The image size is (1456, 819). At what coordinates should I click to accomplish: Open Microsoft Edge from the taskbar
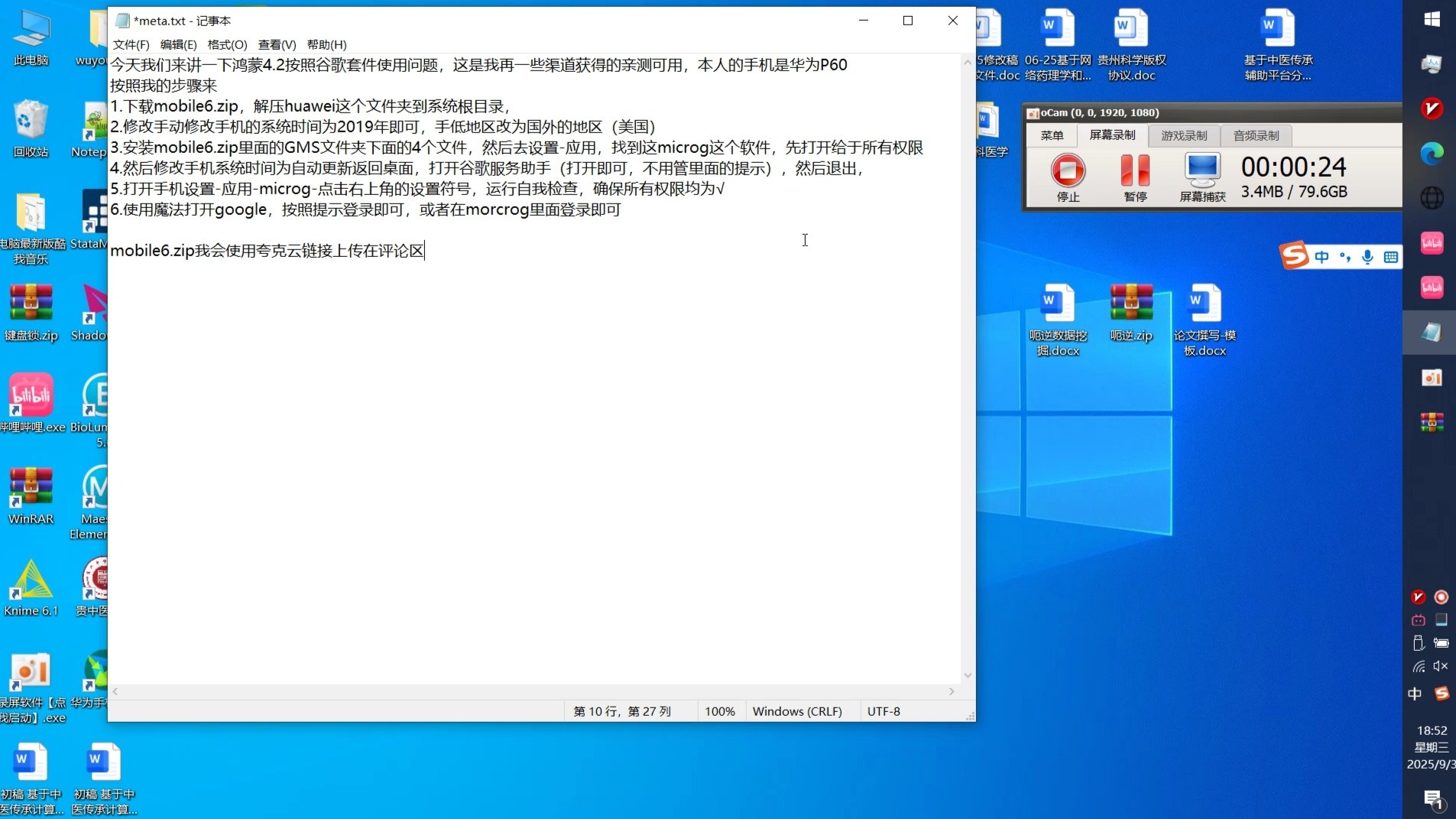pos(1432,154)
